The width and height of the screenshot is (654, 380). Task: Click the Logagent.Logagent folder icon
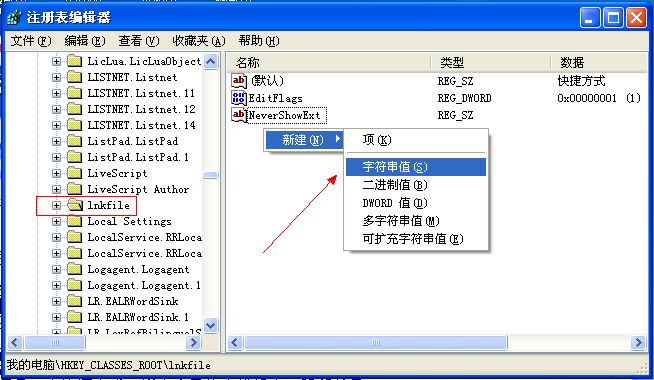pos(74,269)
